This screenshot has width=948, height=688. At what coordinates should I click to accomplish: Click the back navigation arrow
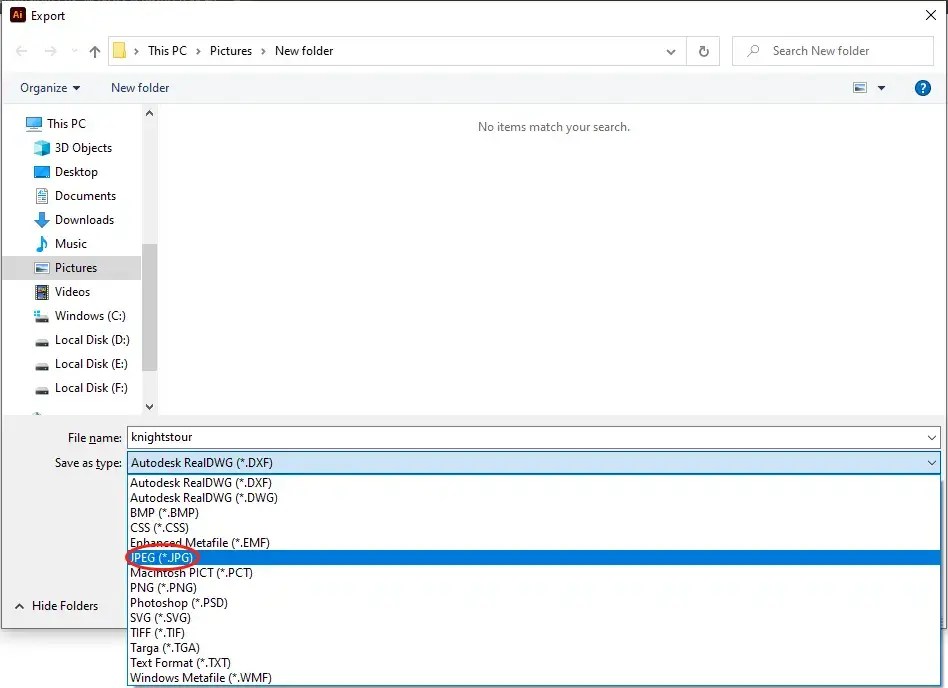point(22,51)
